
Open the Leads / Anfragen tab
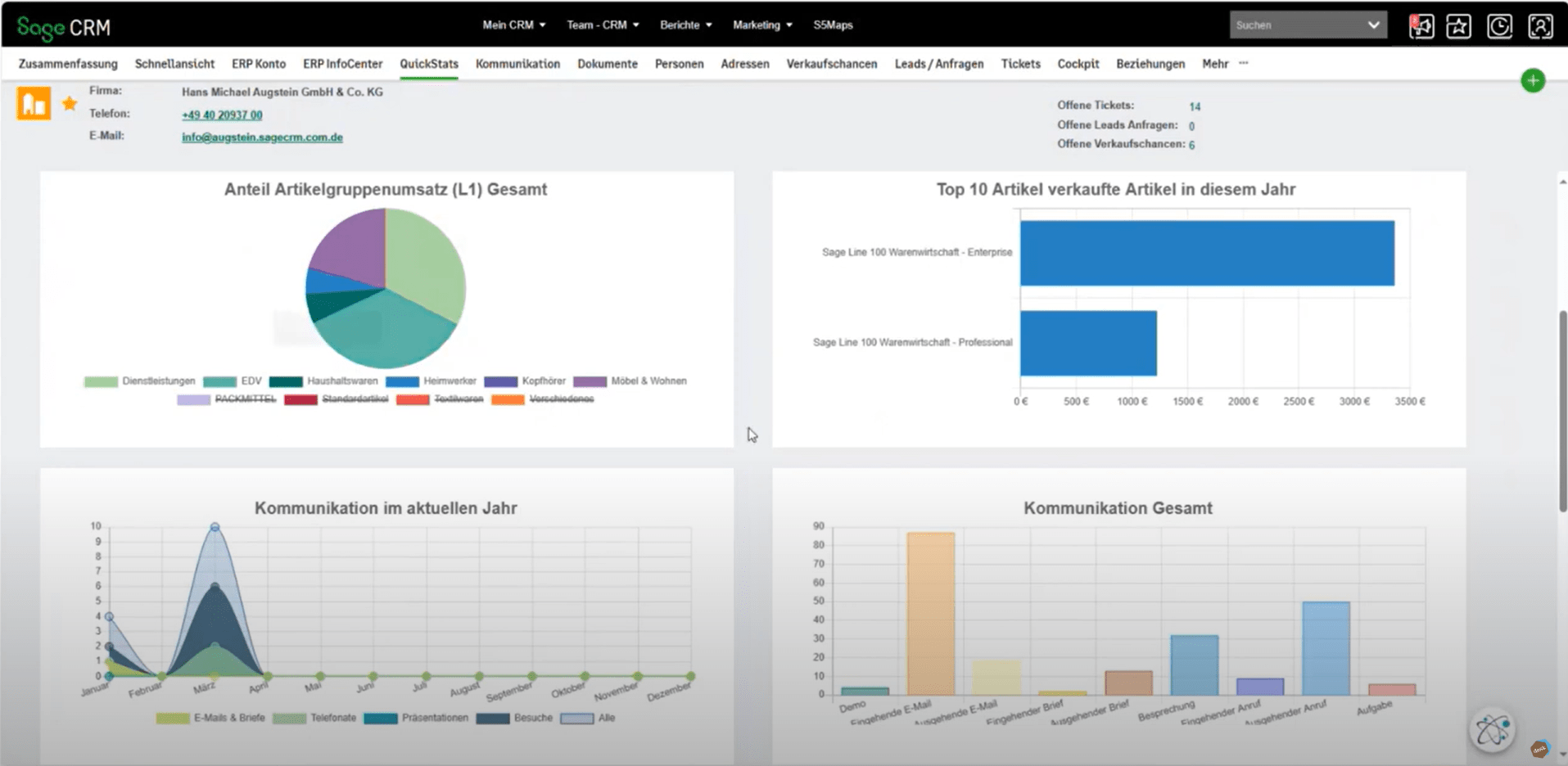pos(939,64)
